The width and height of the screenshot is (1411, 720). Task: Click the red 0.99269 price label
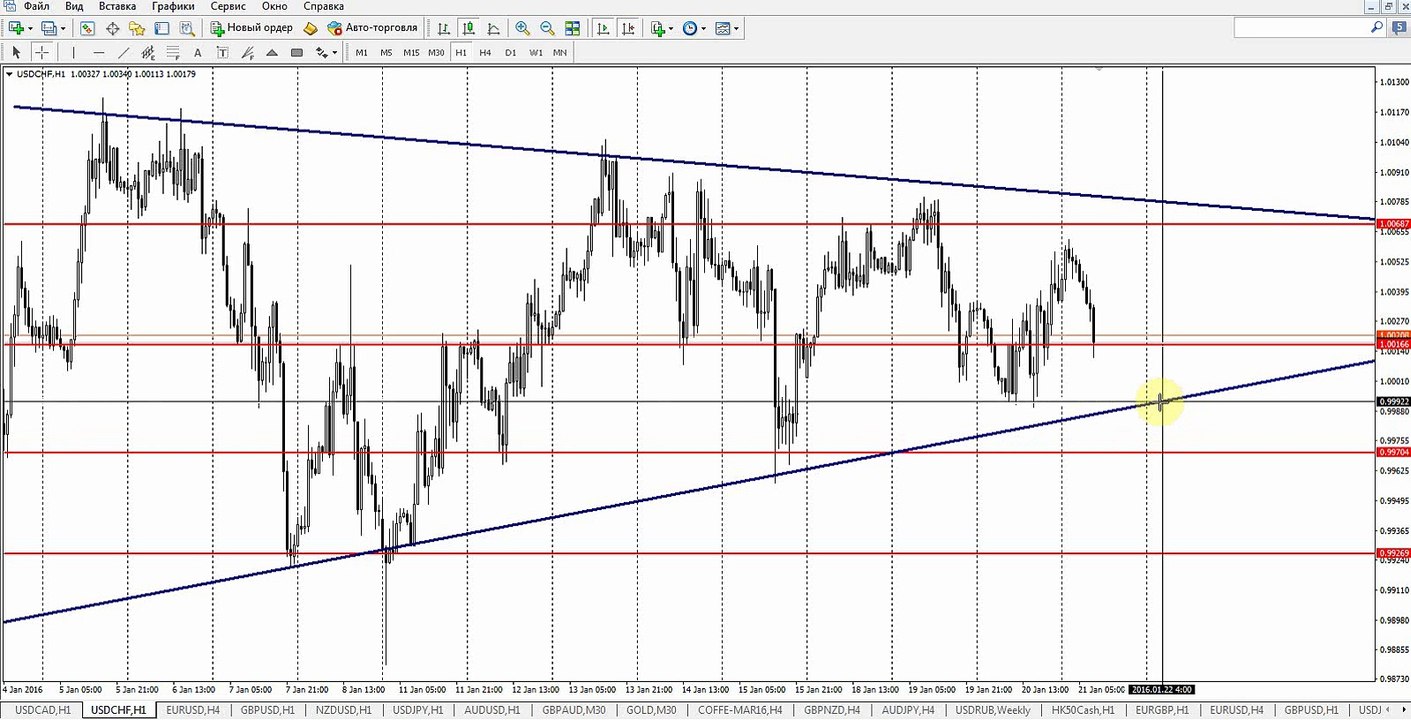(1393, 553)
